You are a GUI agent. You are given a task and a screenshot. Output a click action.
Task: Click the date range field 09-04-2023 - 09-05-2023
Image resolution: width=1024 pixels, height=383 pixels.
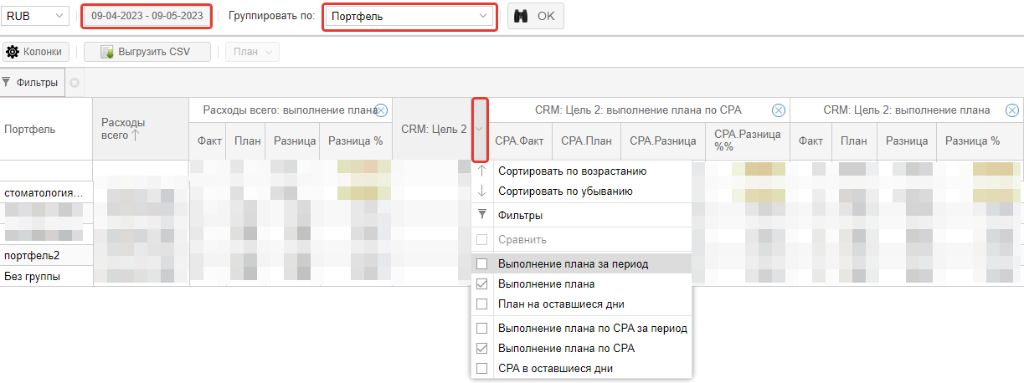(147, 16)
